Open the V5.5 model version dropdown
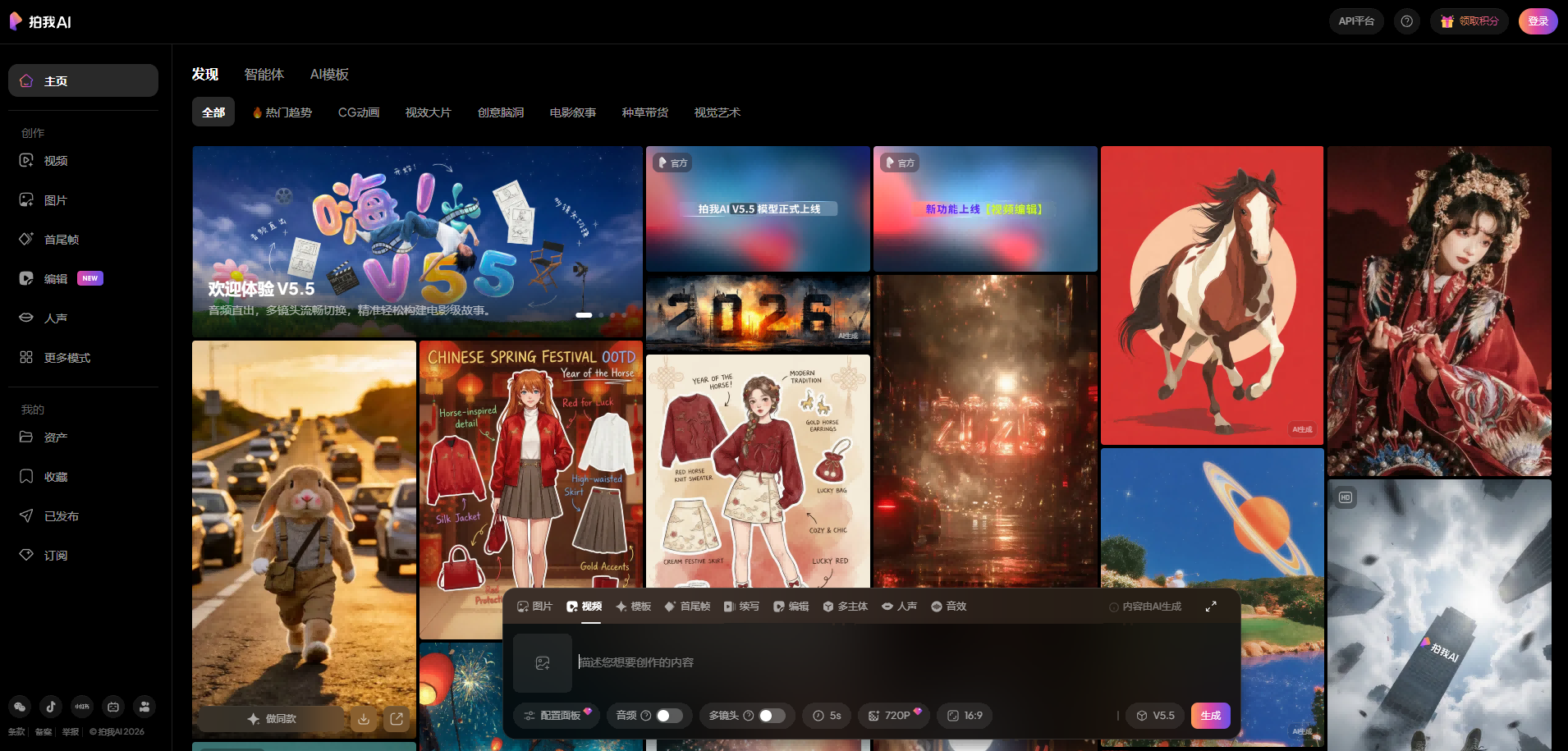The height and width of the screenshot is (751, 1568). click(1155, 716)
